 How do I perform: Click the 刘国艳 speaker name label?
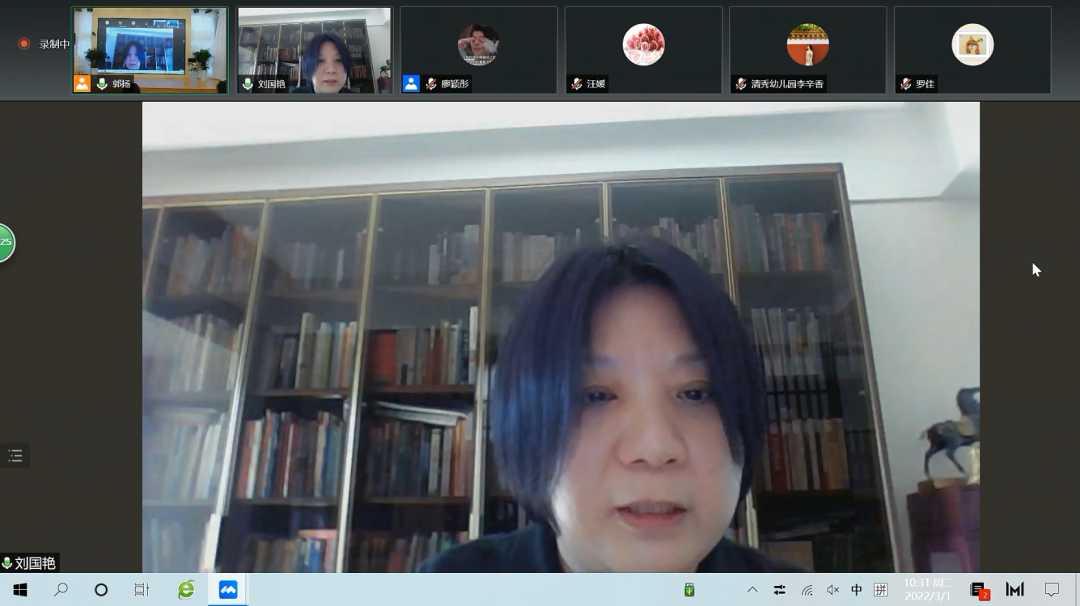[30, 563]
